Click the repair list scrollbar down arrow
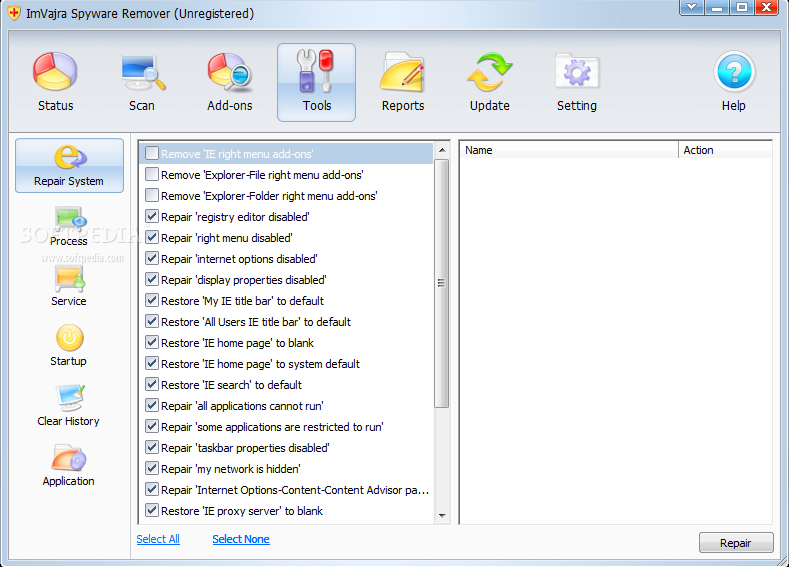789x567 pixels. 442,516
